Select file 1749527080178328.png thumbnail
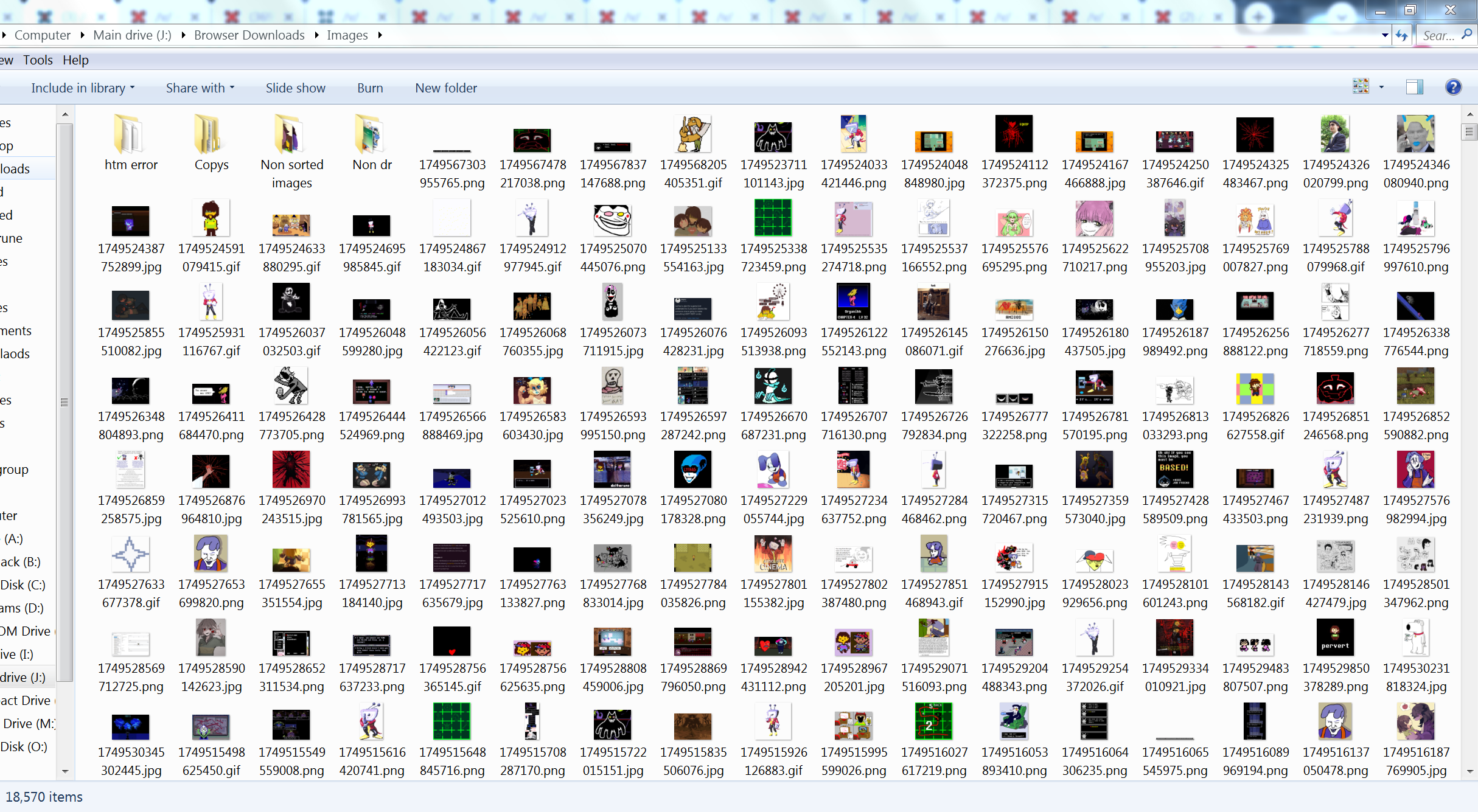The width and height of the screenshot is (1478, 812). (x=693, y=470)
